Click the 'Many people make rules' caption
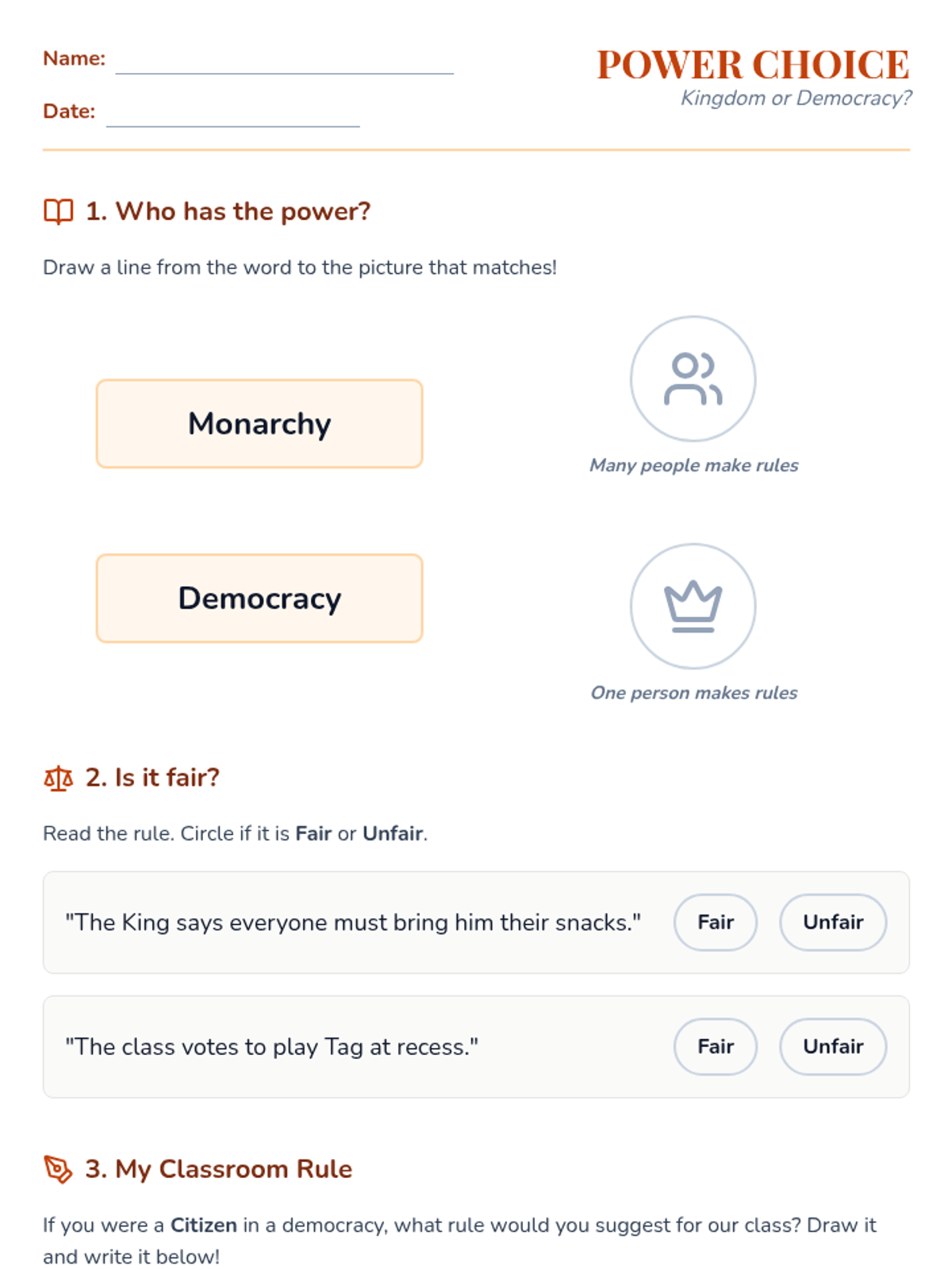Image resolution: width=952 pixels, height=1270 pixels. (x=693, y=465)
